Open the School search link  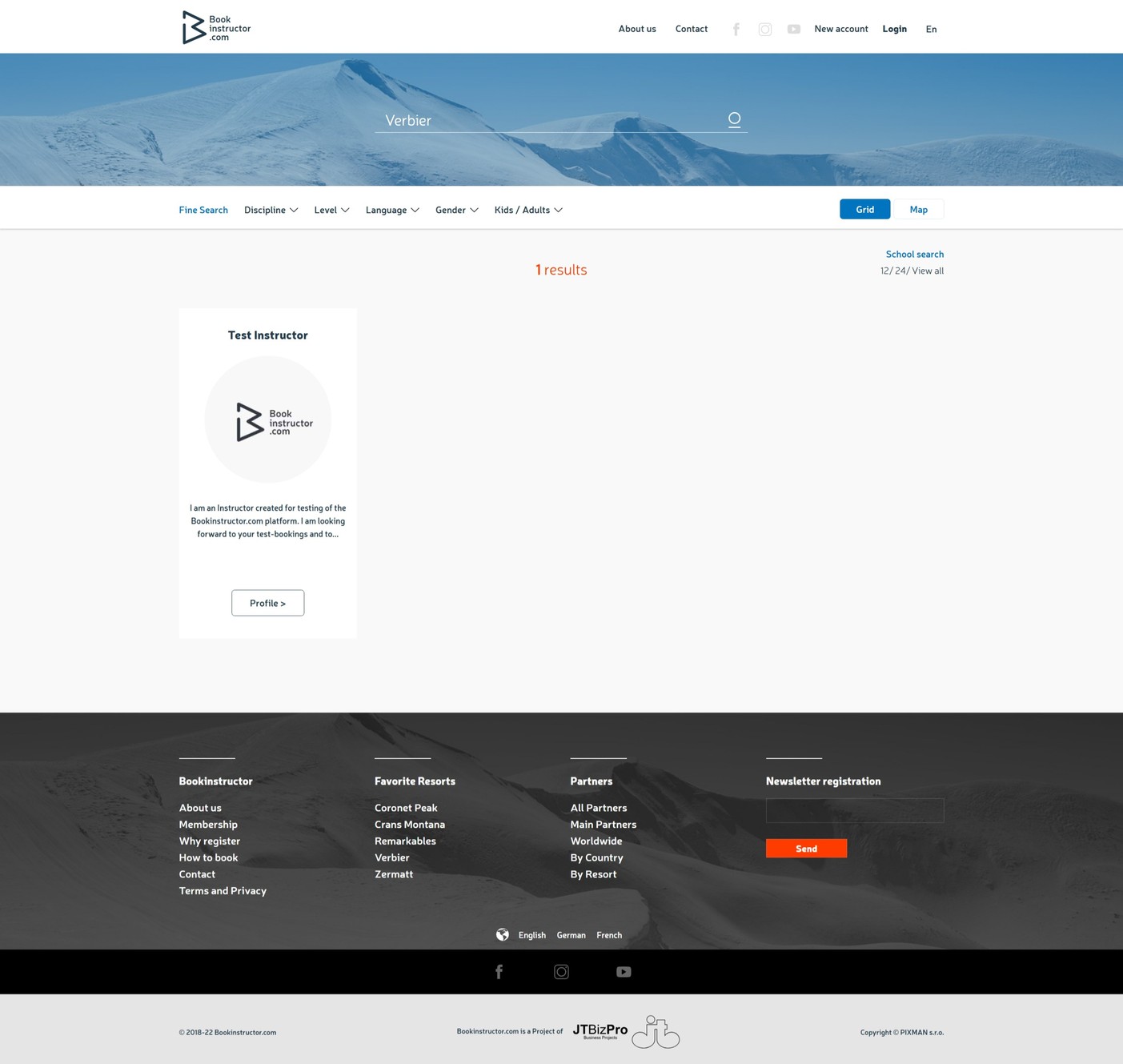914,255
